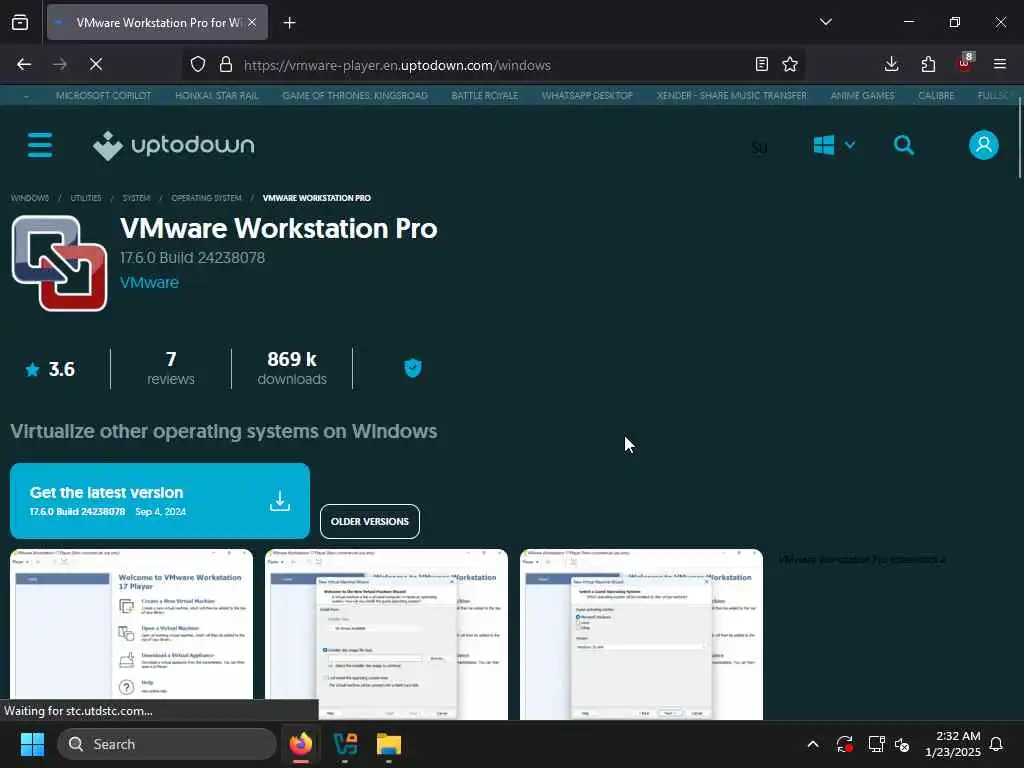Open the 7 reviews link
Screen dimensions: 1024x768
[x=170, y=368]
